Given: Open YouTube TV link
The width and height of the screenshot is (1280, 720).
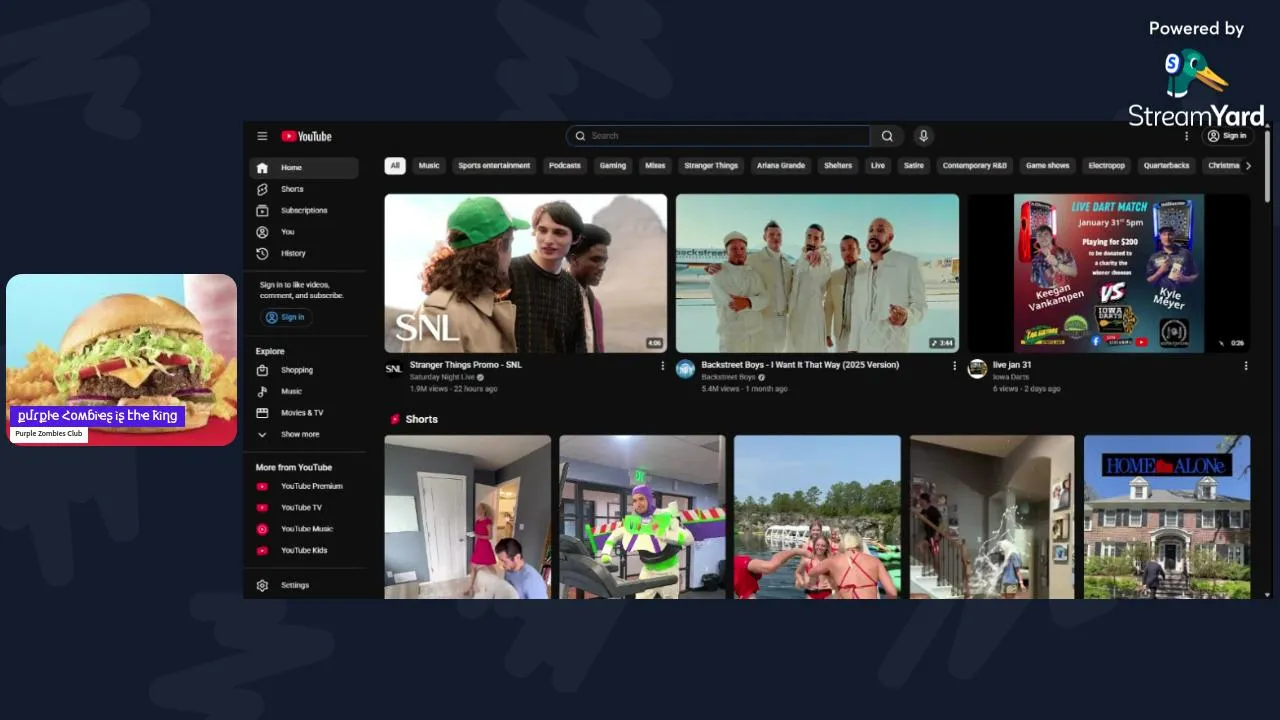Looking at the screenshot, I should (x=304, y=508).
